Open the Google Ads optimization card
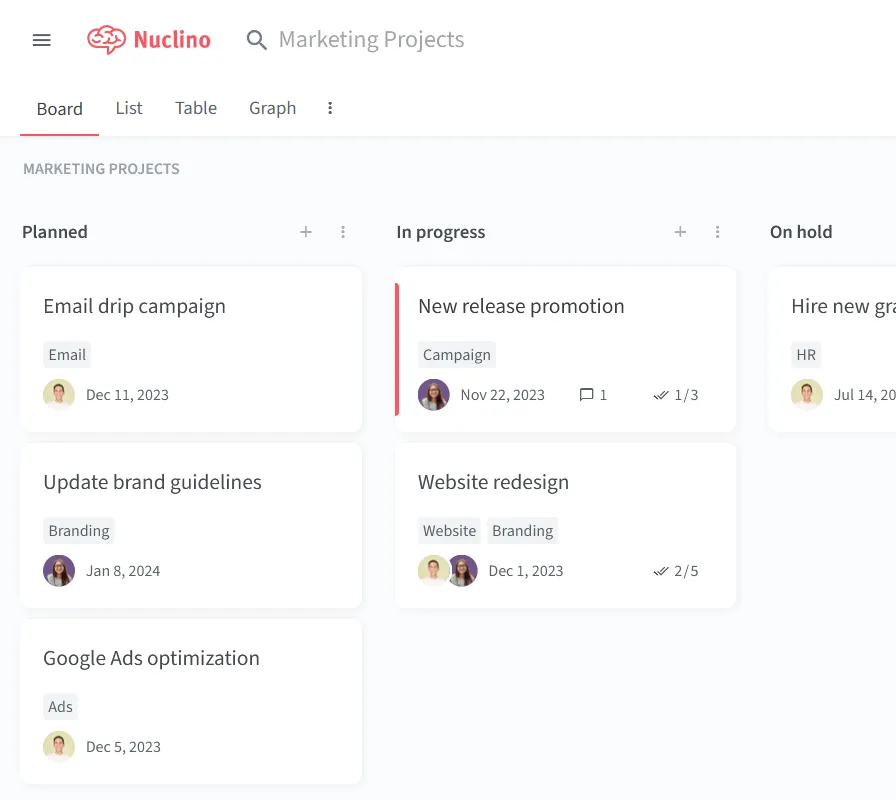The height and width of the screenshot is (800, 896). coord(191,702)
